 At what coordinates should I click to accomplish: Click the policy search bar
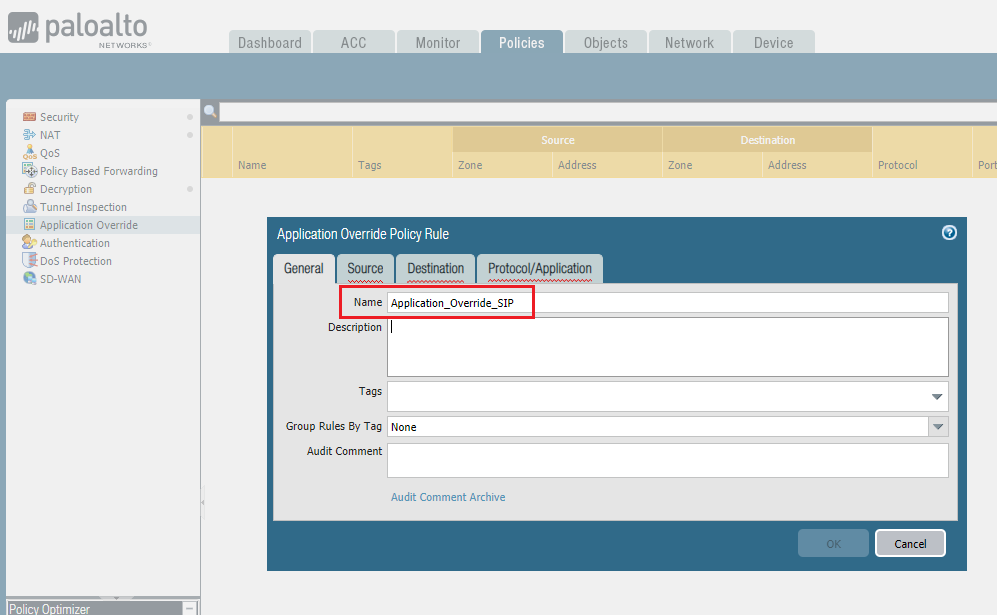(608, 112)
